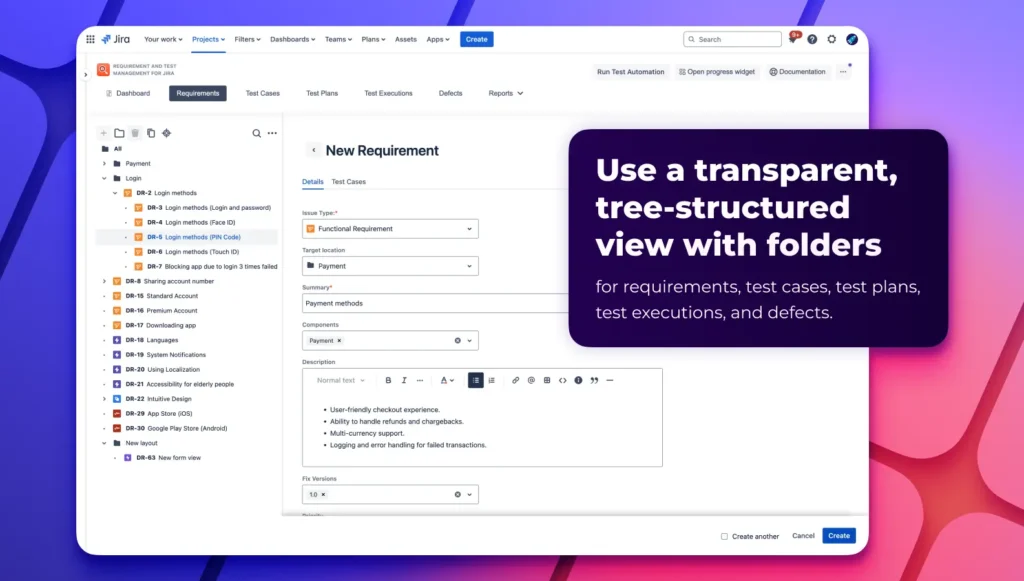Screen dimensions: 1024x581
Task: Open the Dashboards menu
Action: tap(292, 39)
